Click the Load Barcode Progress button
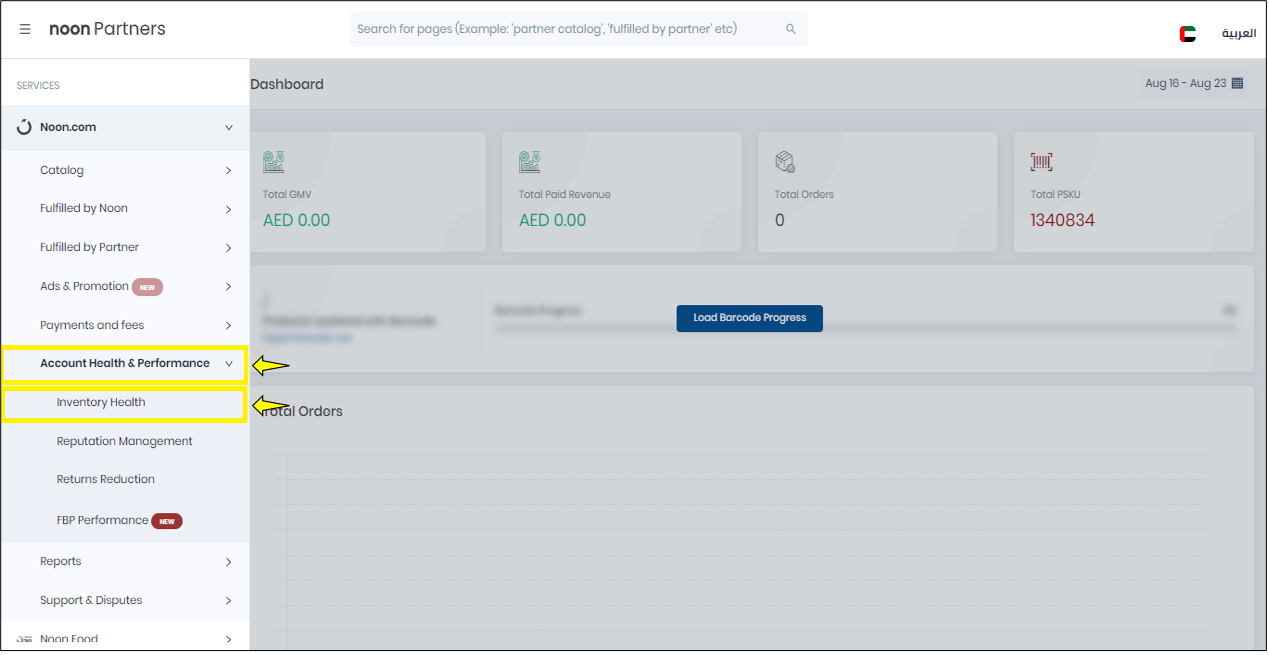 point(749,318)
